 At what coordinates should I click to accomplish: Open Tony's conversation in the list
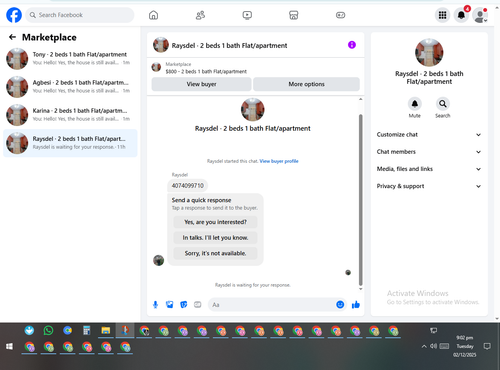point(70,58)
